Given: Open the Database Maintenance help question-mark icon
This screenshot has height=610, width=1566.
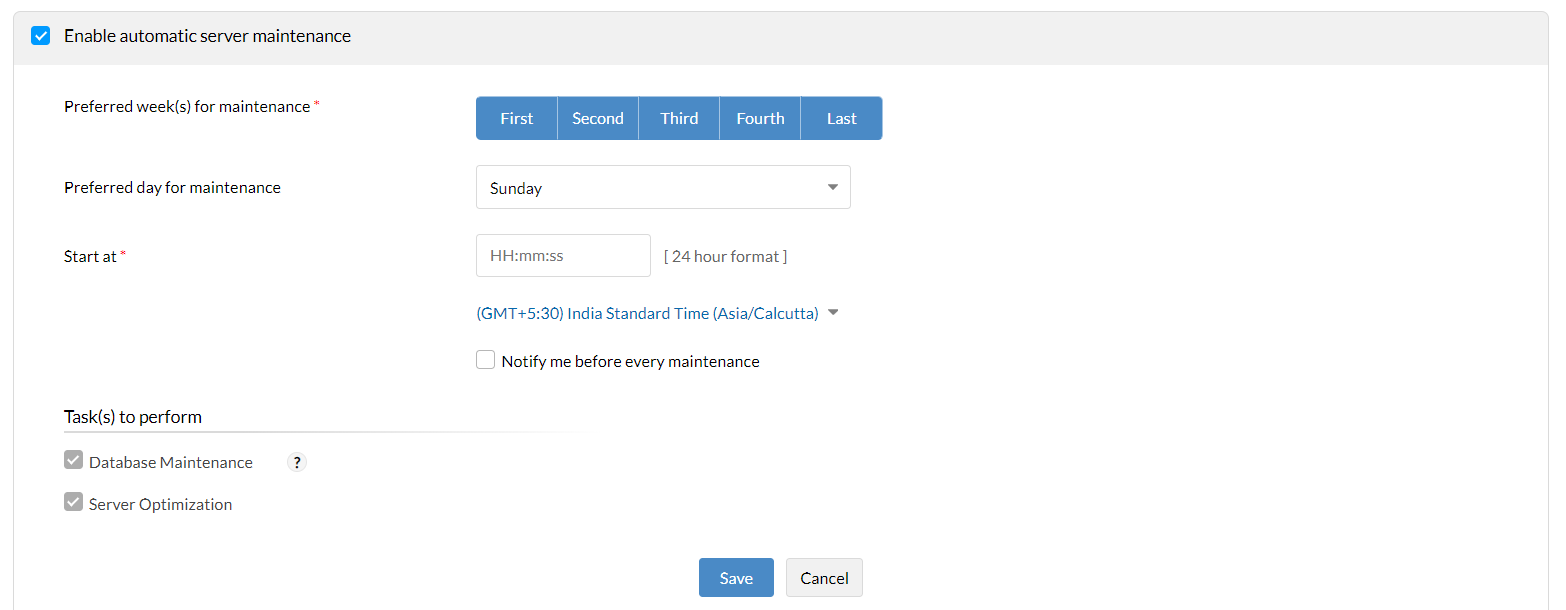Looking at the screenshot, I should [297, 462].
